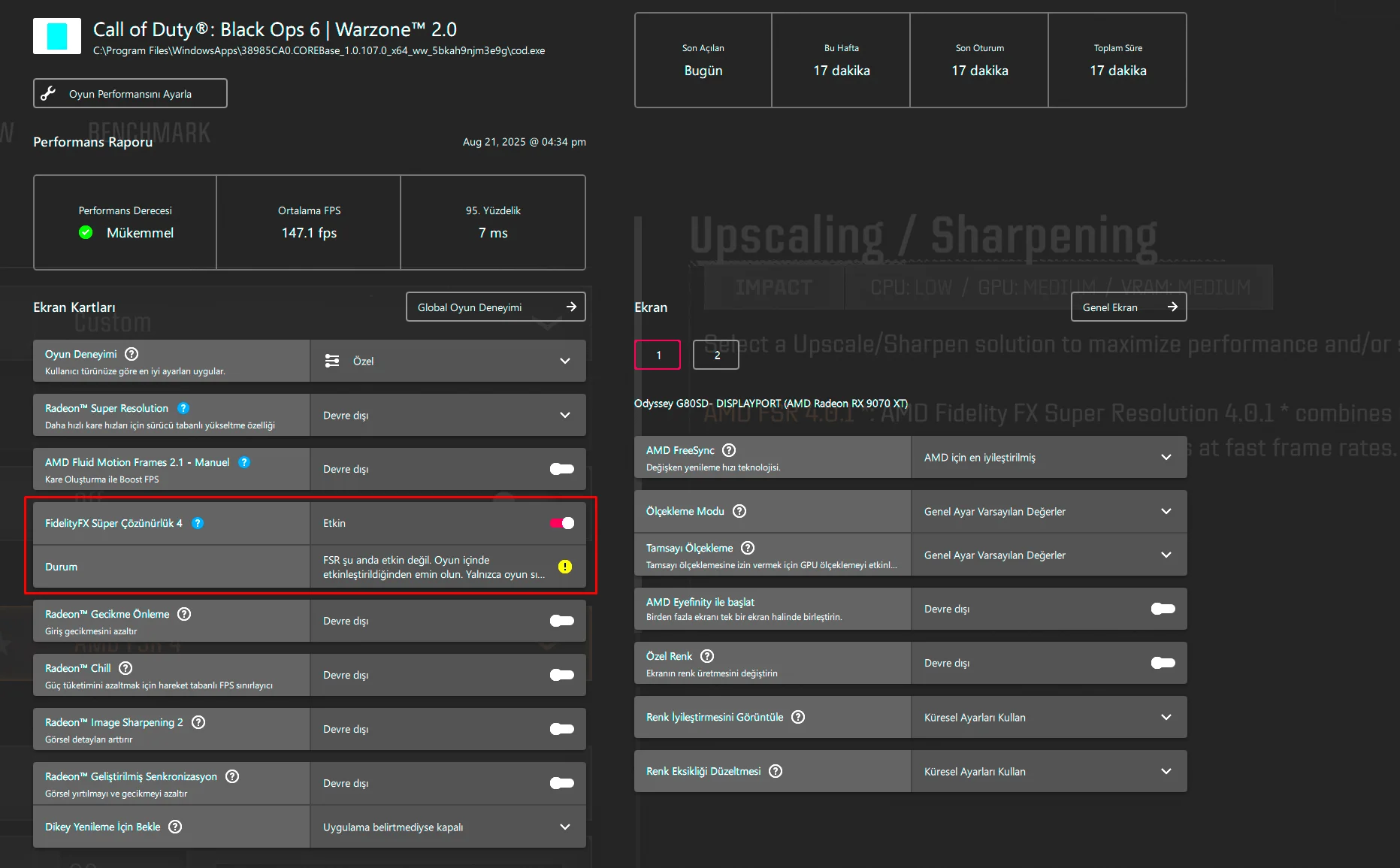Click the Call of Duty game icon

click(x=57, y=36)
